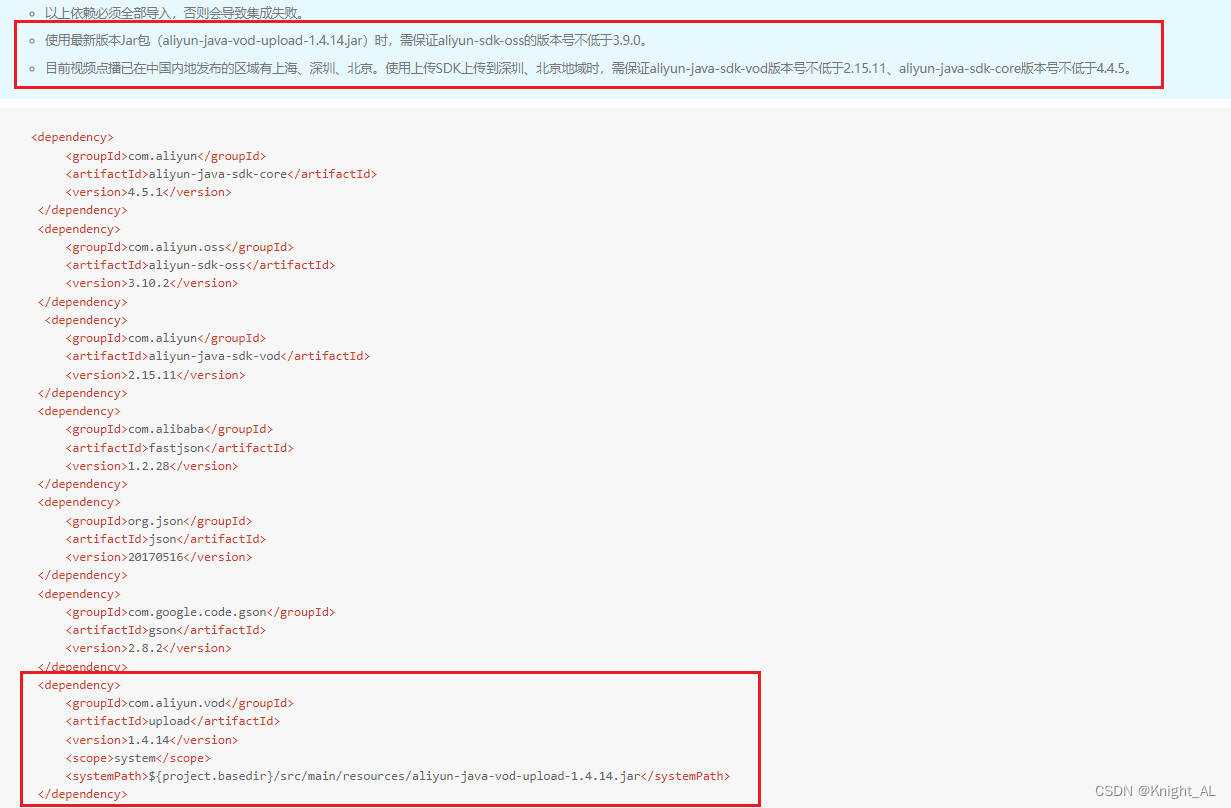Screen dimensions: 1231x808
Task: Select the org.json groupId line
Action: click(x=159, y=521)
